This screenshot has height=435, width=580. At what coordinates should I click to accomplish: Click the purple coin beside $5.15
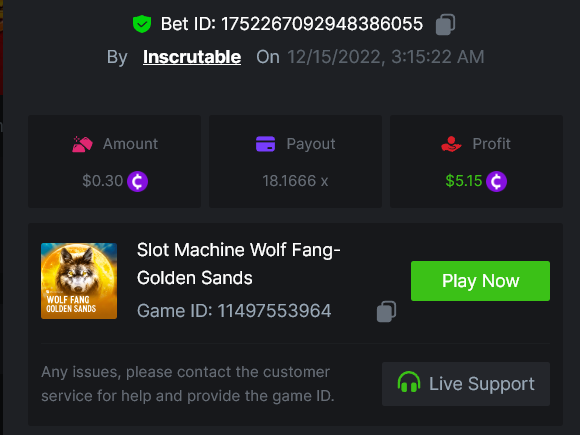496,181
